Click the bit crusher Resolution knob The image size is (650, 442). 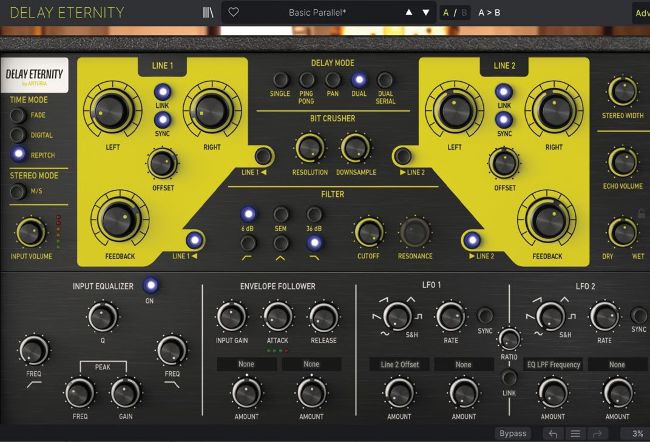[310, 148]
